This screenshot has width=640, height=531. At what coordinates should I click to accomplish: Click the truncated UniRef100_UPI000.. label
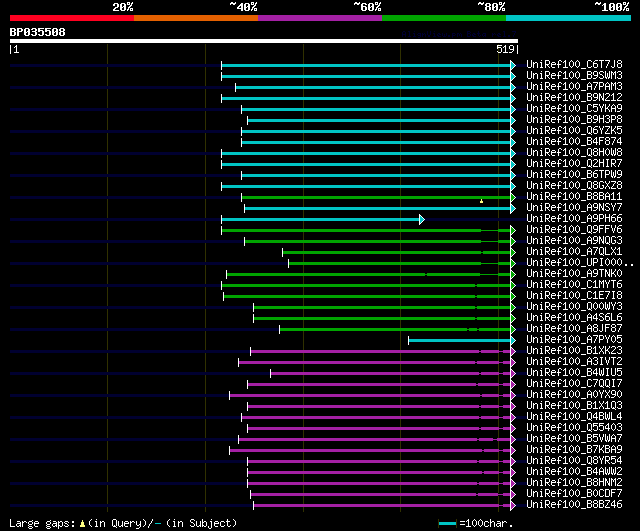pyautogui.click(x=580, y=263)
